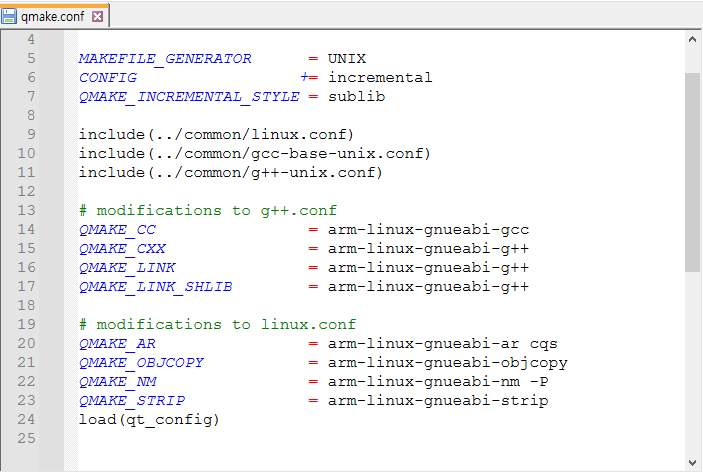The image size is (703, 473).
Task: Click the CONFIG variable on line 6
Action: pos(108,78)
